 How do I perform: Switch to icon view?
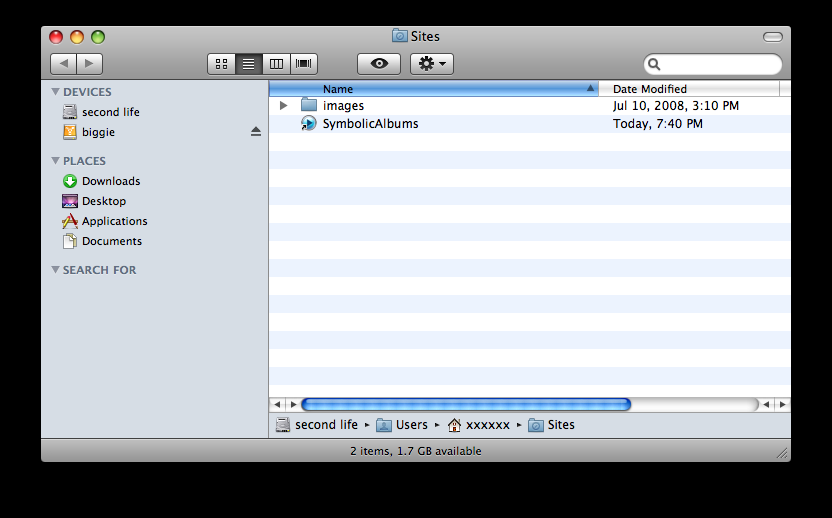[221, 64]
